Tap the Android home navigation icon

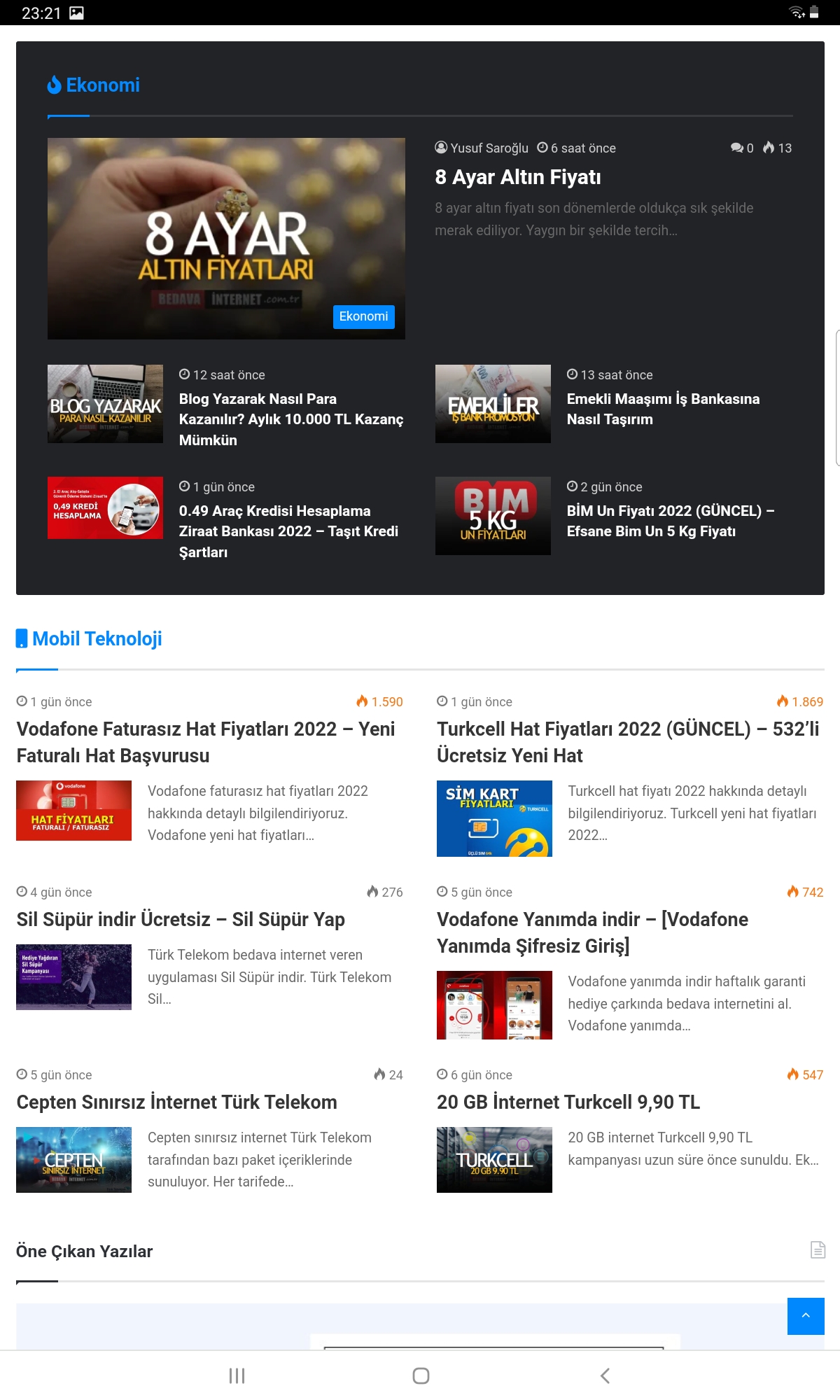tap(421, 1375)
